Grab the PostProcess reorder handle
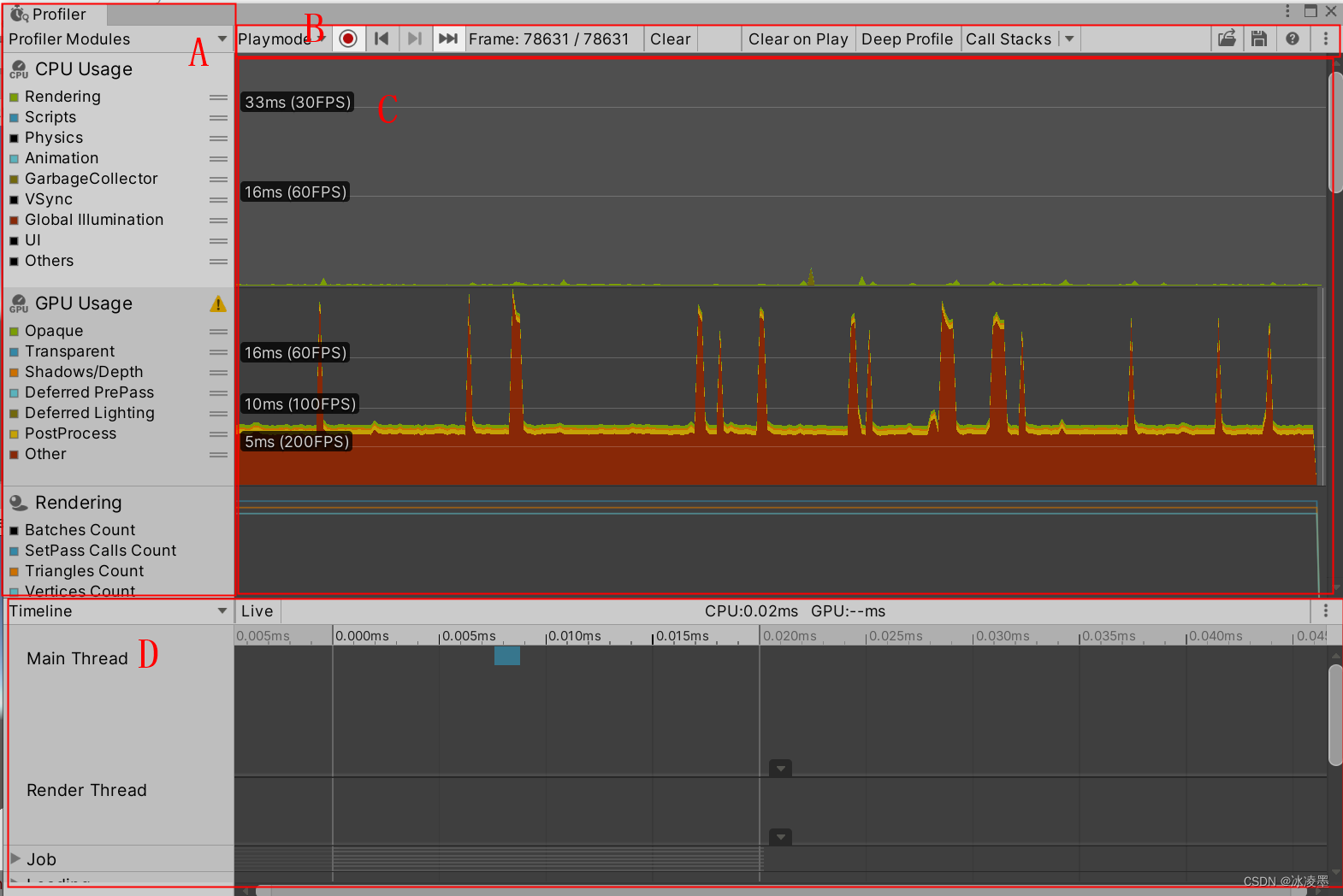1343x896 pixels. pos(219,434)
